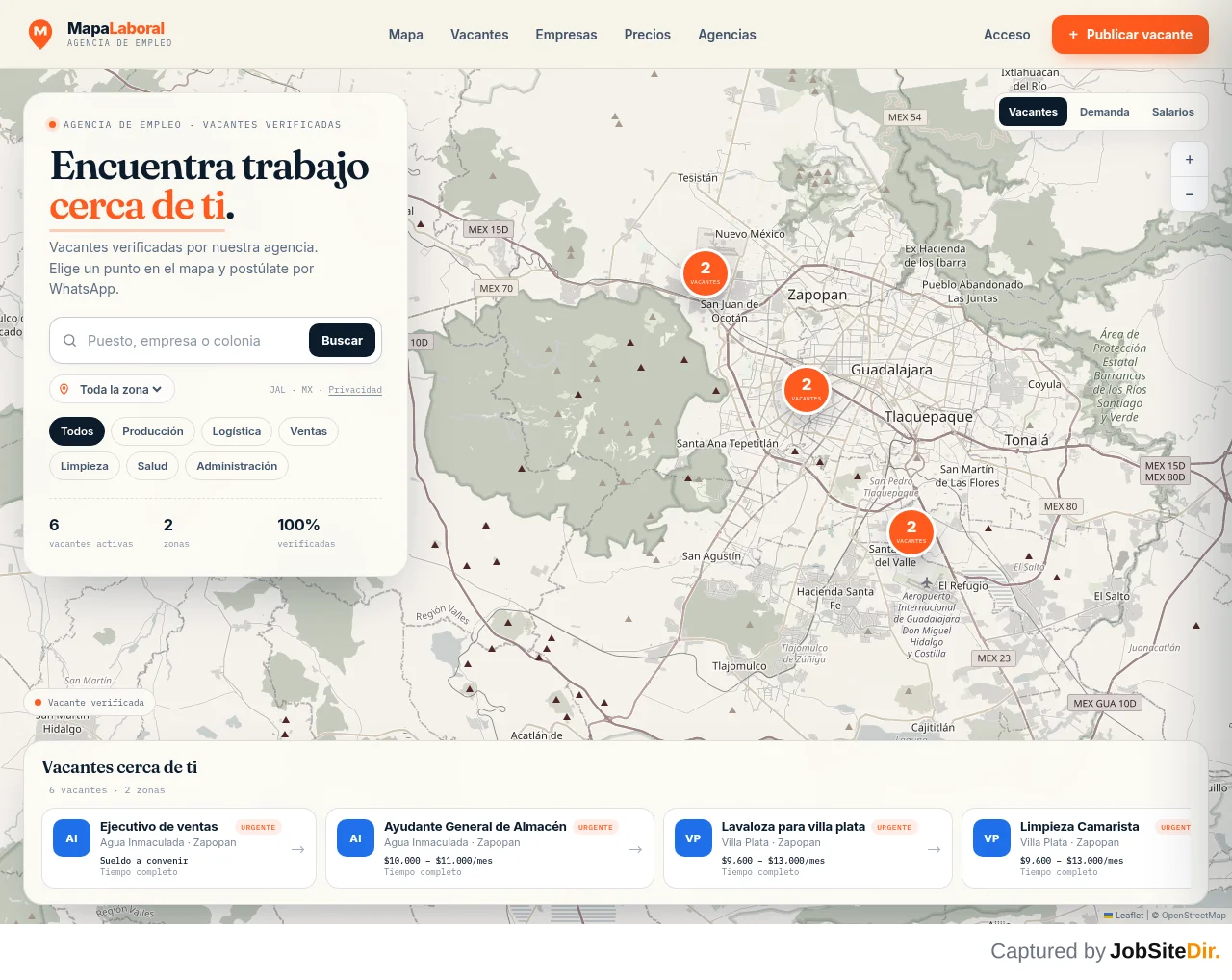Open the Santa del Valle vacancies cluster
Viewport: 1232px width, 980px height.
tap(911, 531)
